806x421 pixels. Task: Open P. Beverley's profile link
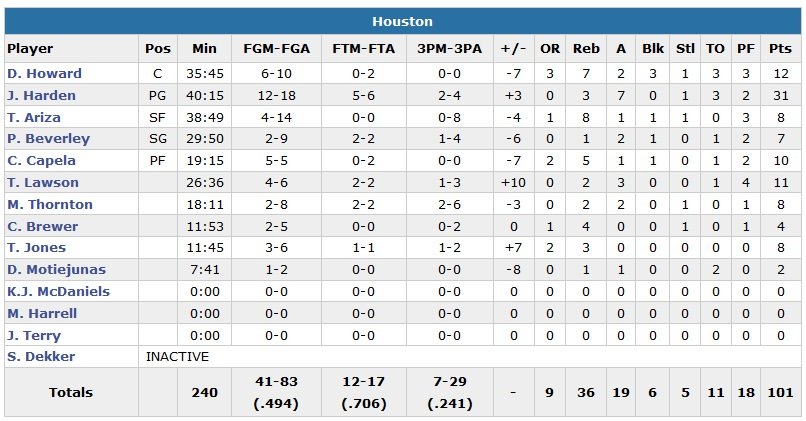click(48, 139)
